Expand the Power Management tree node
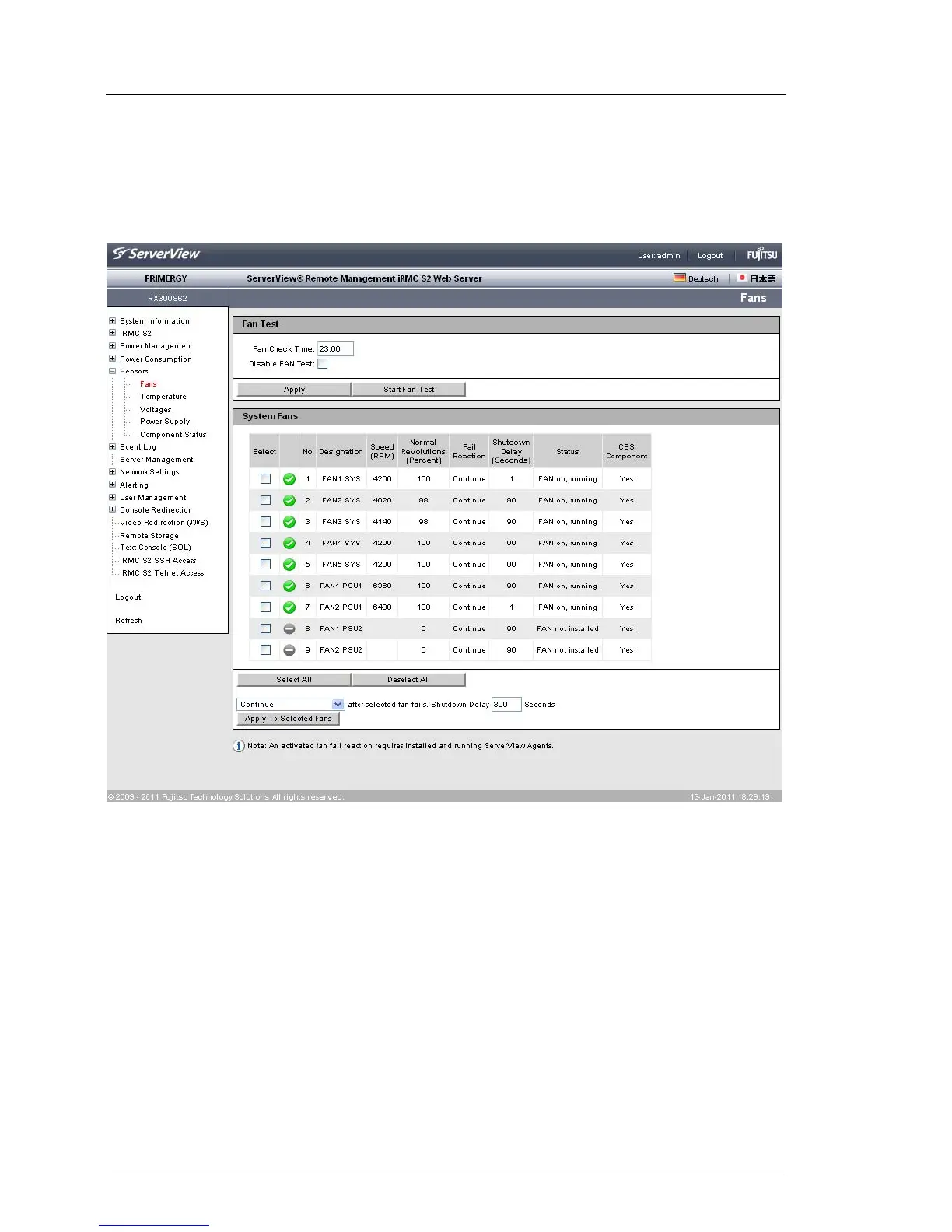 (113, 346)
